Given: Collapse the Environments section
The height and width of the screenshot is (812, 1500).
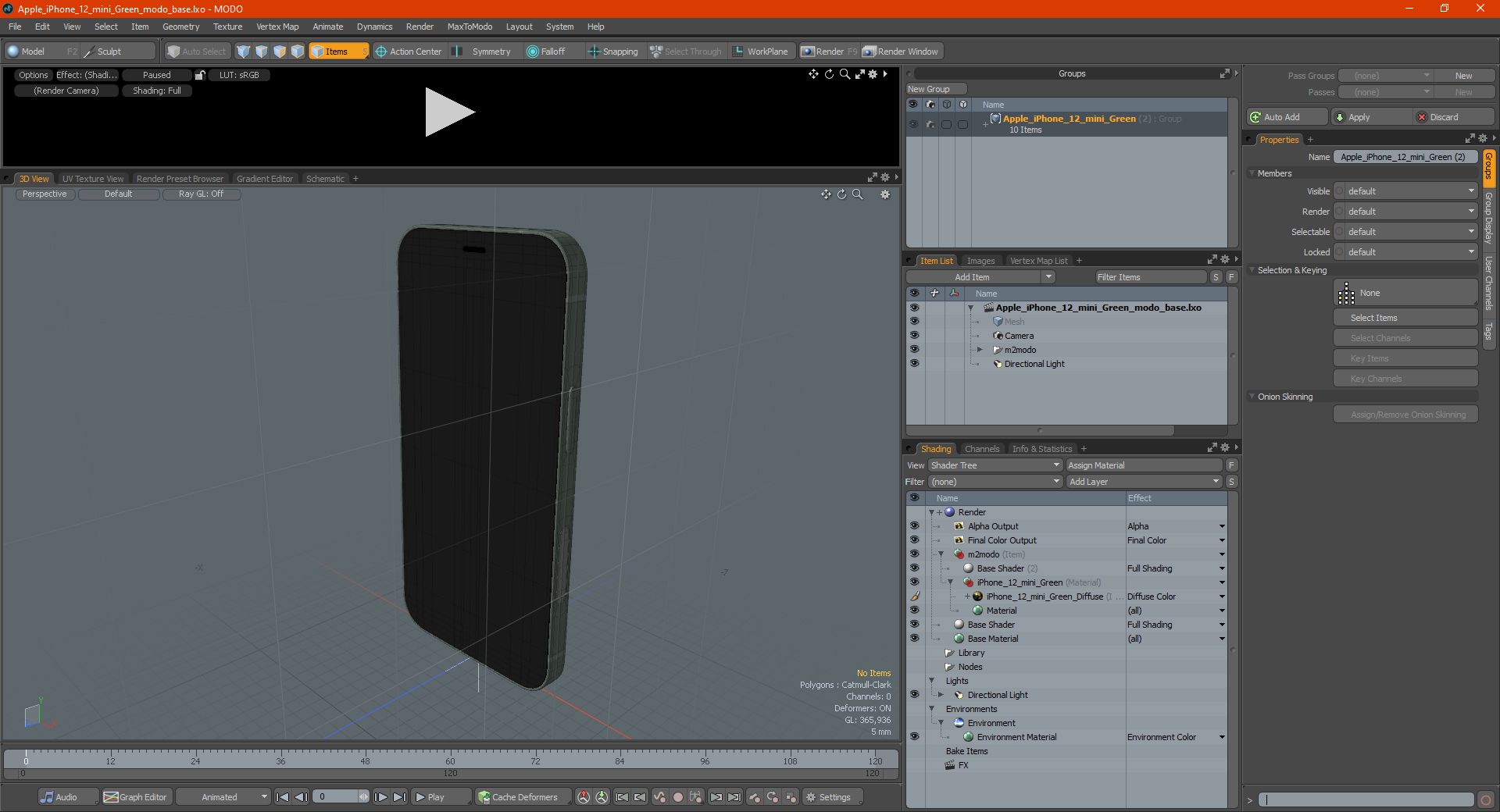Looking at the screenshot, I should coord(931,709).
